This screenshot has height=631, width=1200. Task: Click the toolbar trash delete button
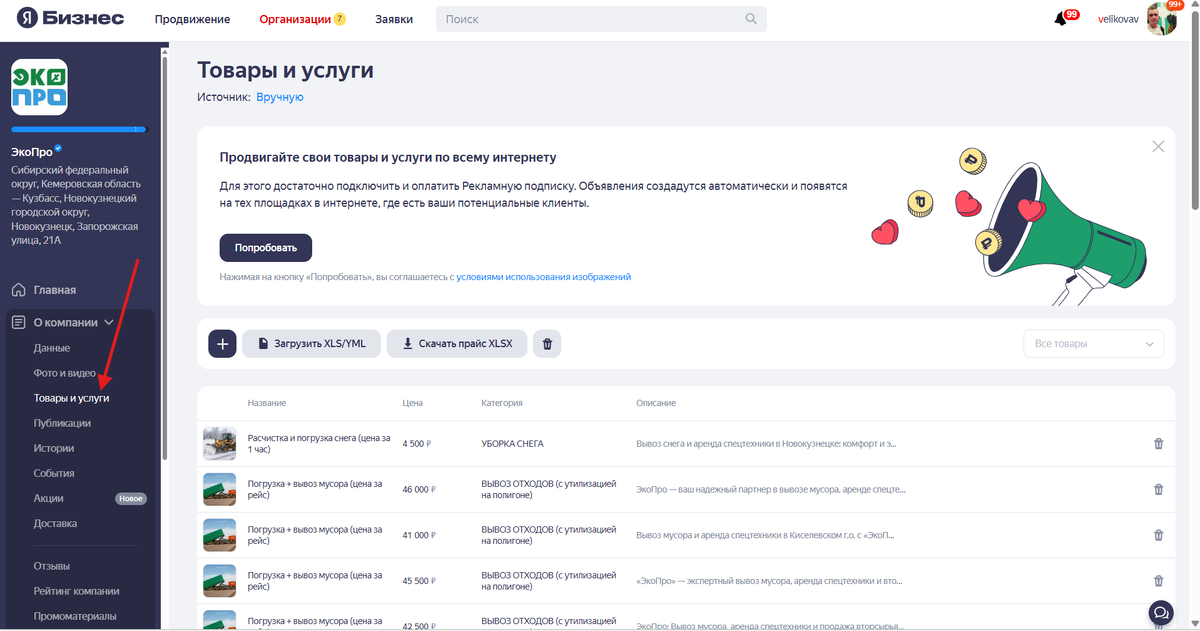click(x=547, y=343)
